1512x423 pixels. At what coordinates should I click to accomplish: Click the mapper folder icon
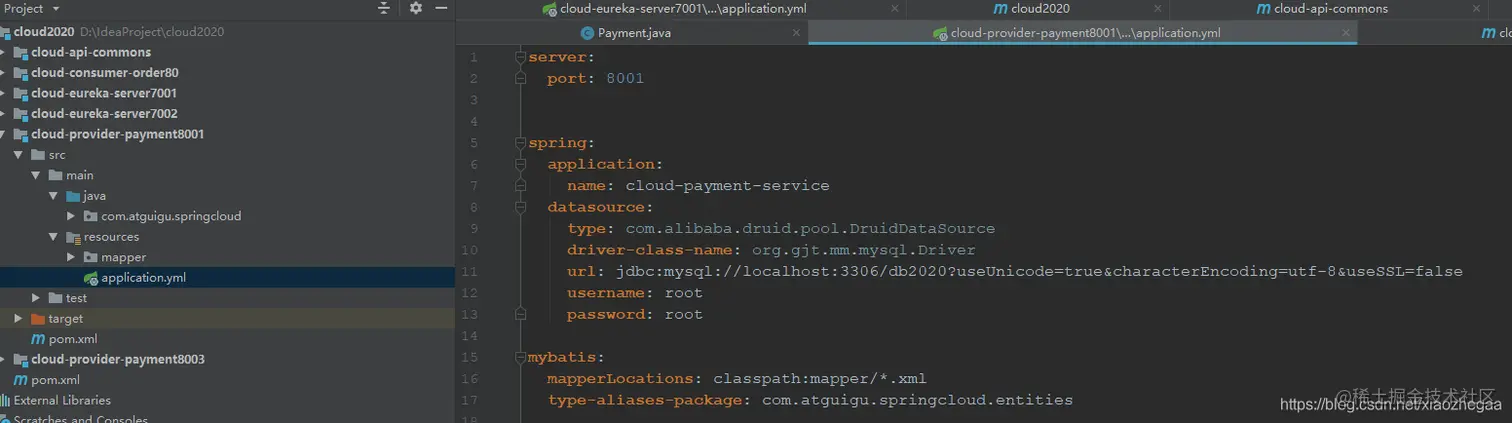[91, 257]
